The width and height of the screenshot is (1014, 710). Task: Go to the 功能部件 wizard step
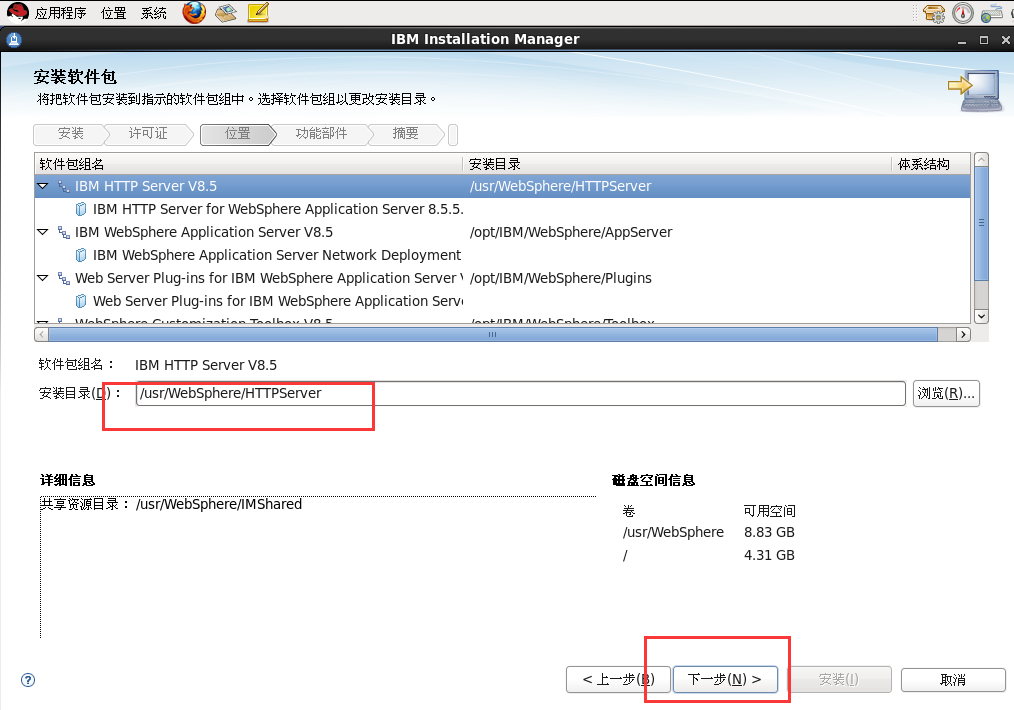click(321, 134)
